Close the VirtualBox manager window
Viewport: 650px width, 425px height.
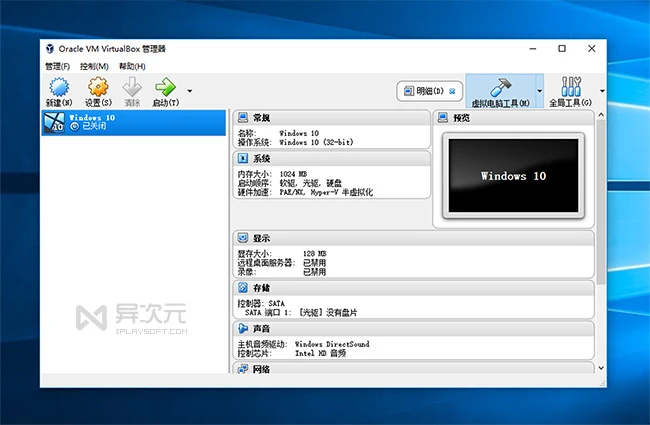(592, 49)
